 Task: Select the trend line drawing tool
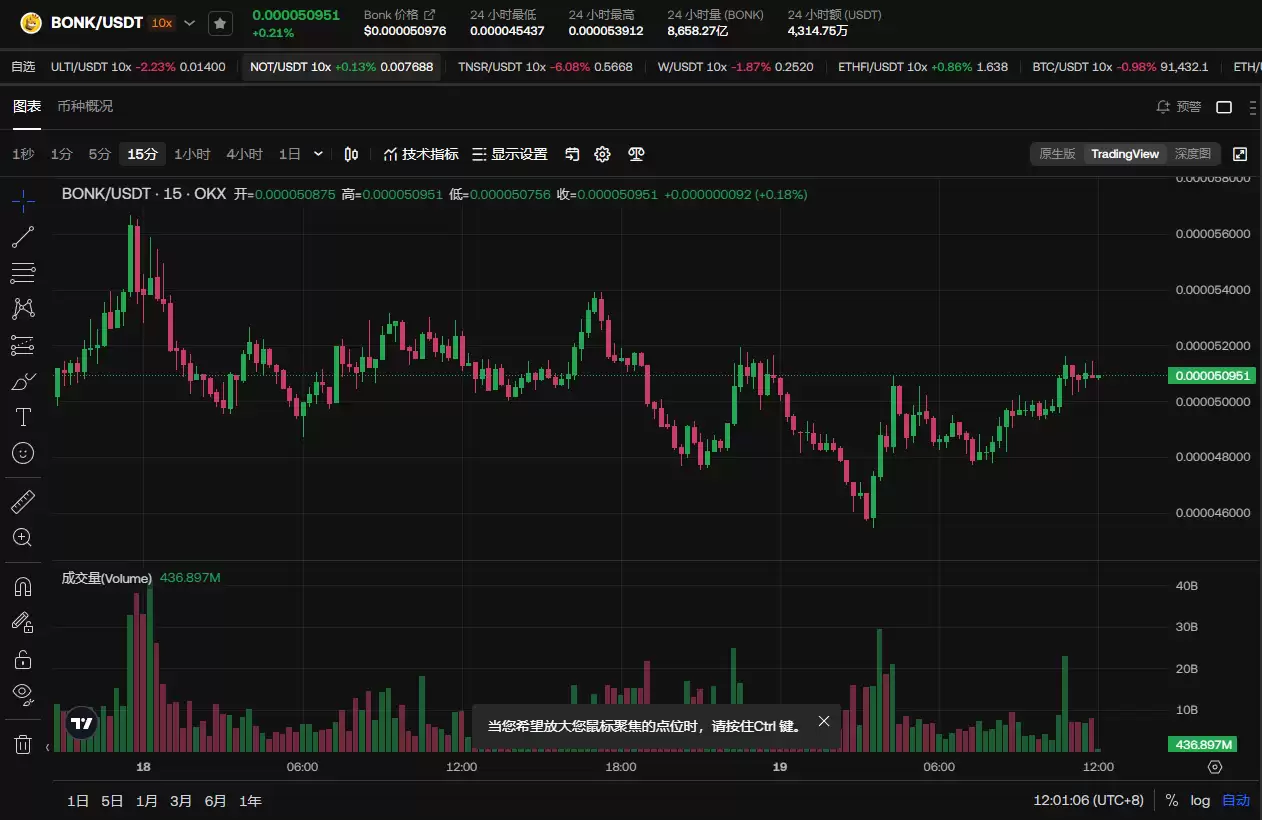pyautogui.click(x=23, y=237)
